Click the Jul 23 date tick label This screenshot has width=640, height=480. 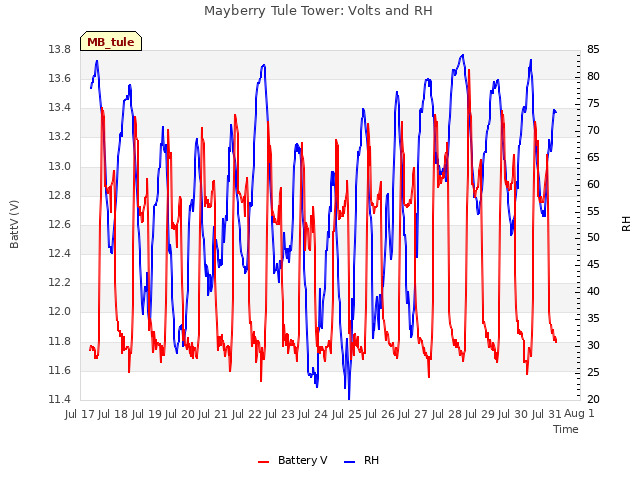(x=280, y=414)
